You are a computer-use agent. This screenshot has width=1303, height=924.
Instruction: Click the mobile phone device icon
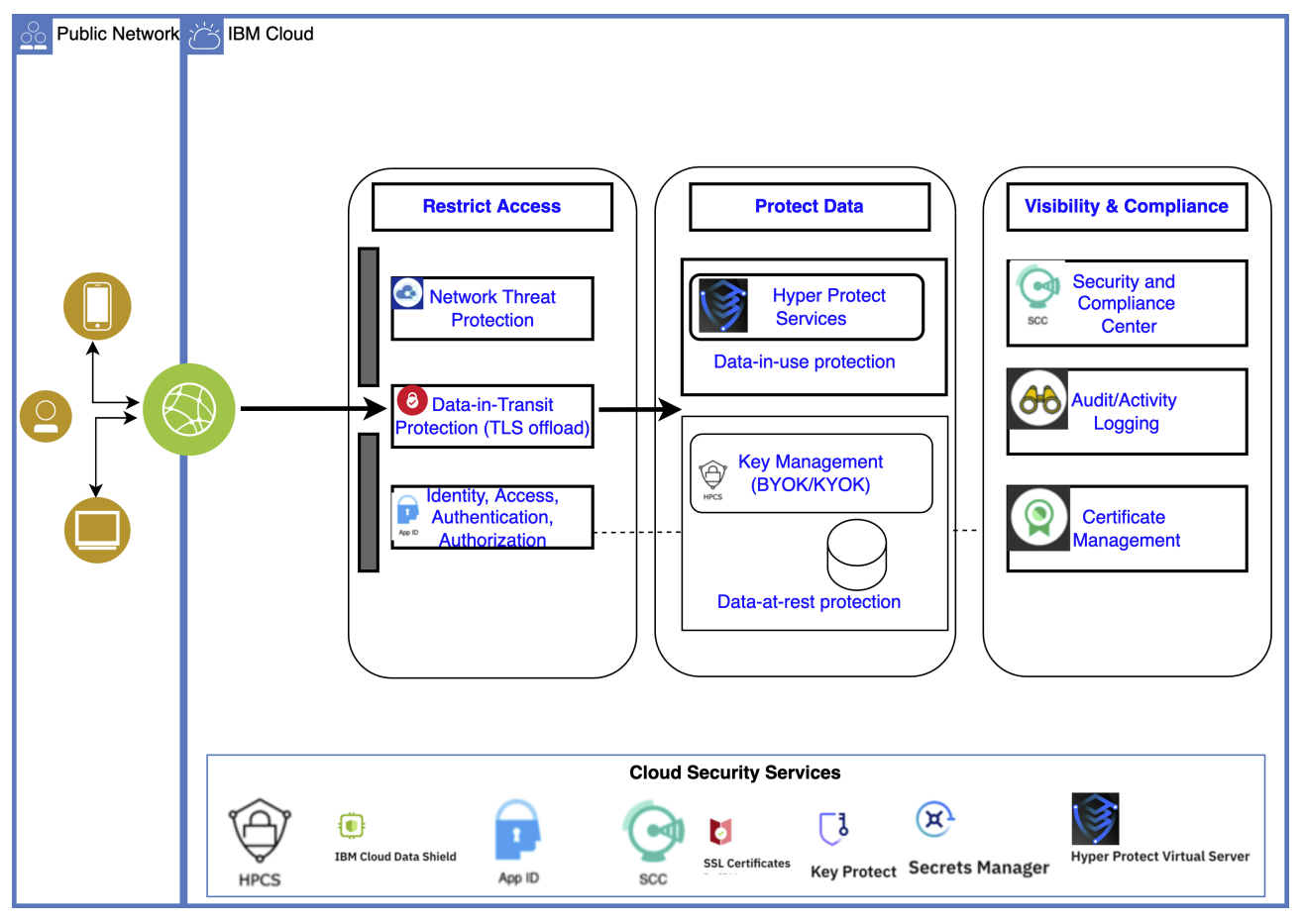coord(97,306)
